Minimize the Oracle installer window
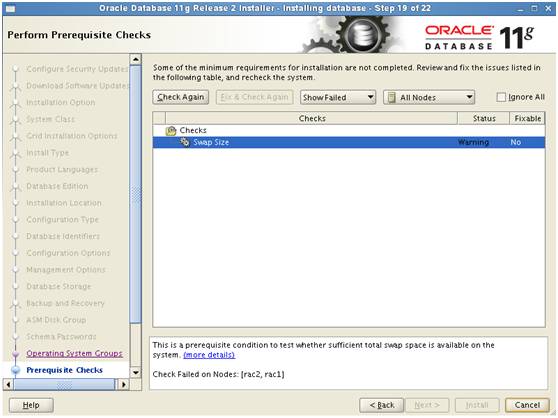The image size is (558, 418). coord(520,9)
